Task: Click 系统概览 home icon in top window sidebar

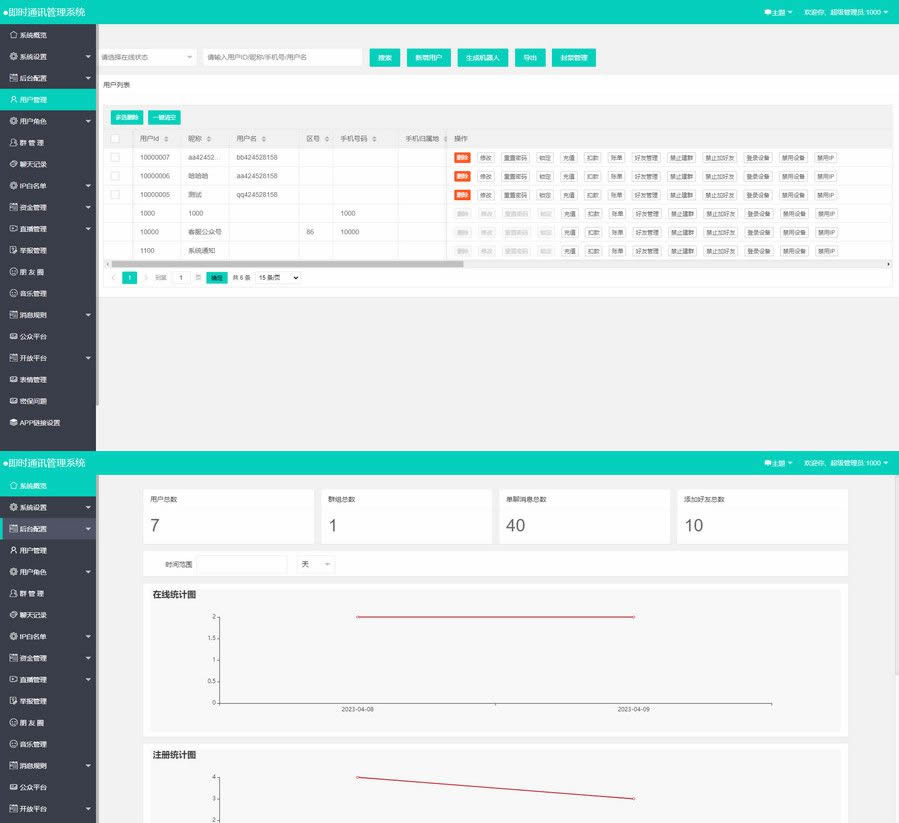Action: 14,35
